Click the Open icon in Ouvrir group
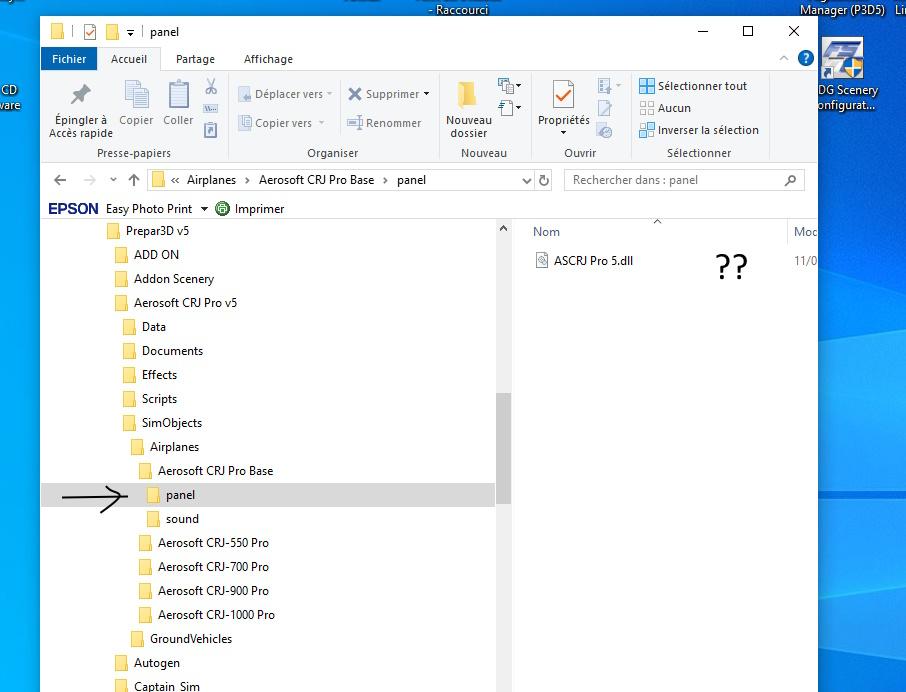This screenshot has width=906, height=692. click(605, 86)
